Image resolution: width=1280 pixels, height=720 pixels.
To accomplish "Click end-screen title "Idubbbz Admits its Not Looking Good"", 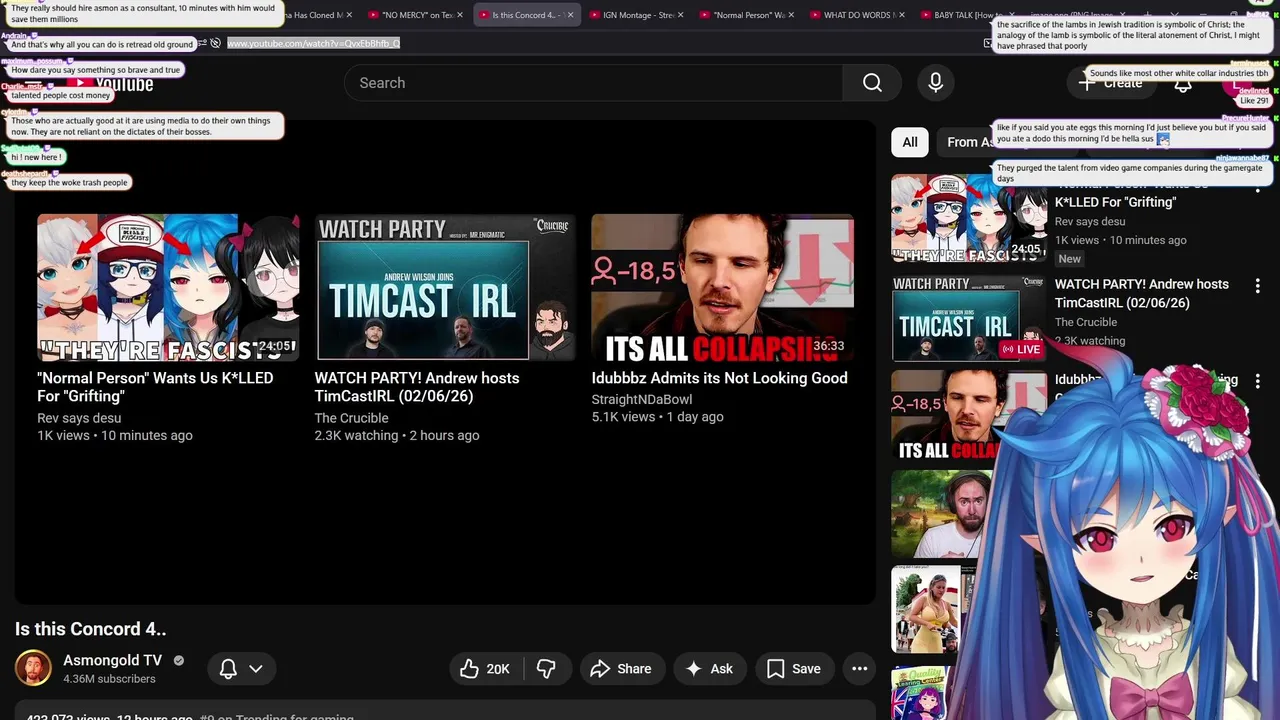I will 720,378.
